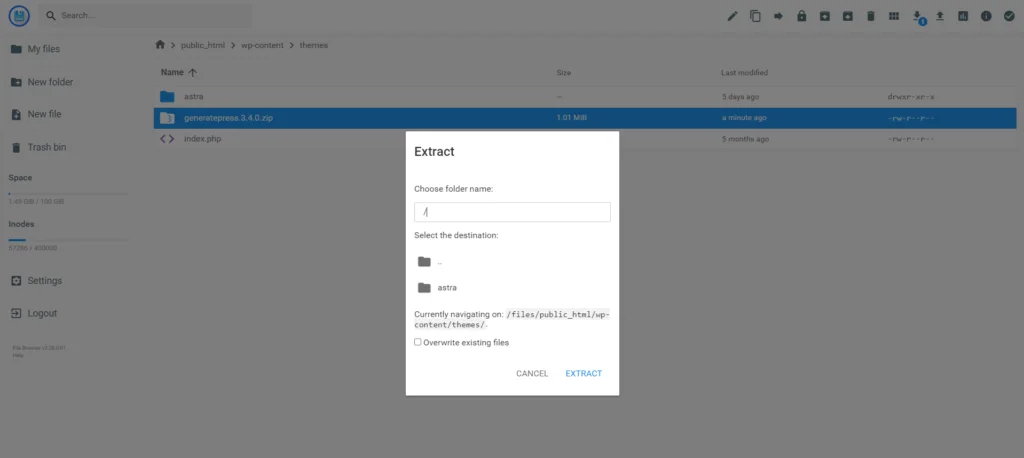Click the move file arrow icon
Viewport: 1024px width, 458px height.
[x=778, y=16]
